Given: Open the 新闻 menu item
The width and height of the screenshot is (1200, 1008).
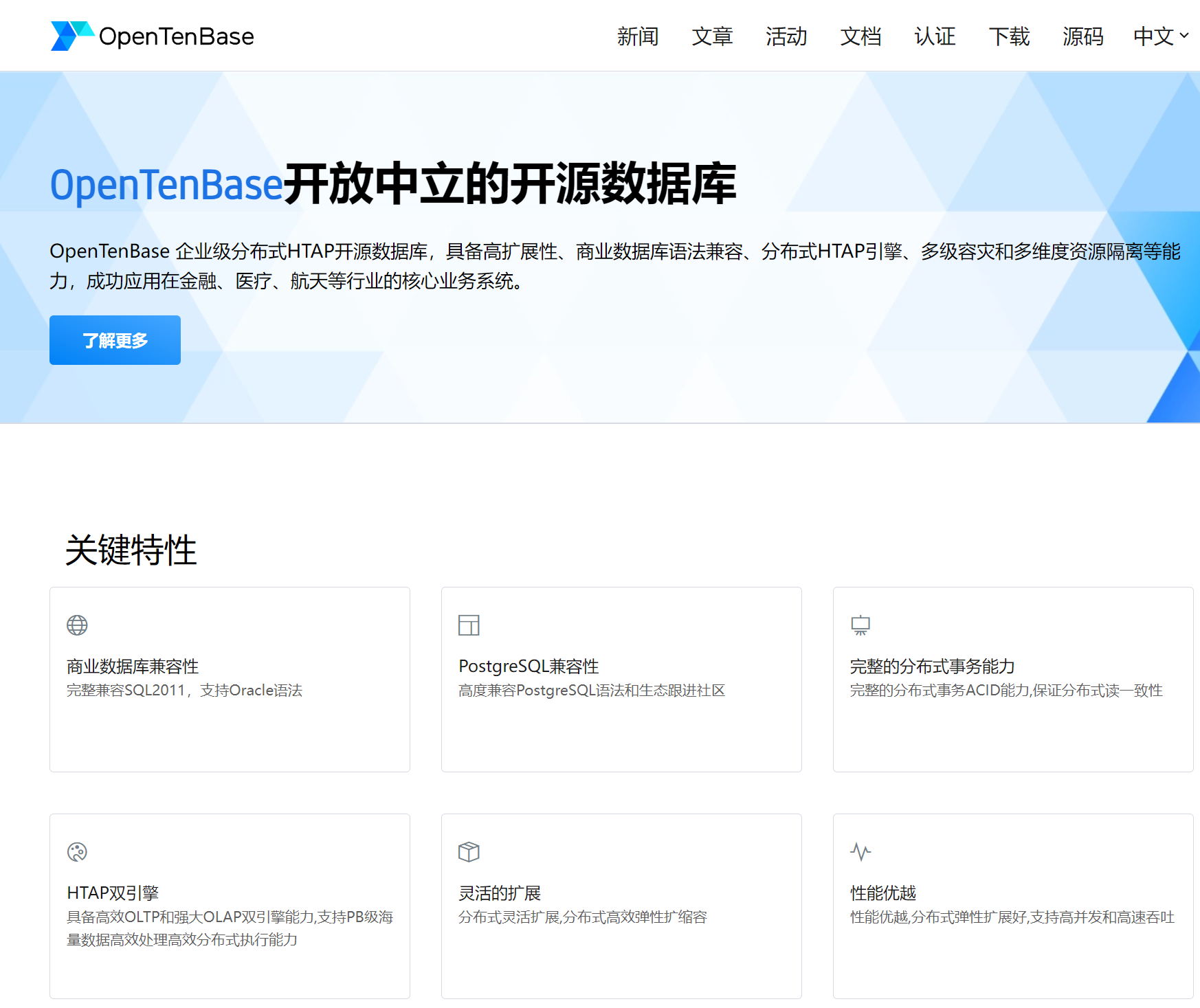Looking at the screenshot, I should [638, 36].
